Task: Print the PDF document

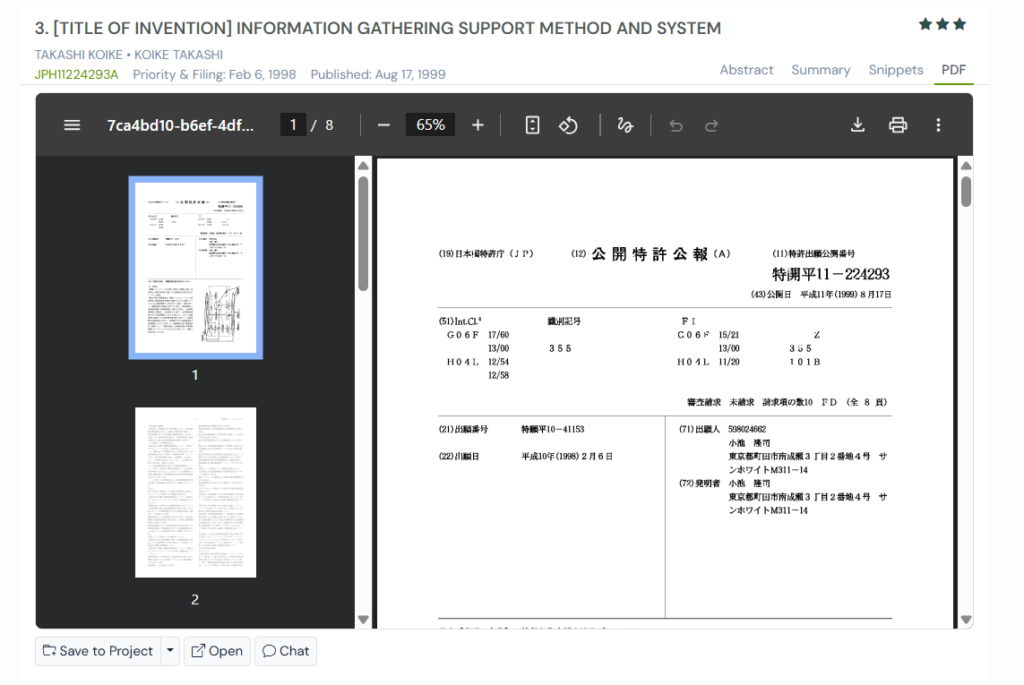Action: click(898, 125)
